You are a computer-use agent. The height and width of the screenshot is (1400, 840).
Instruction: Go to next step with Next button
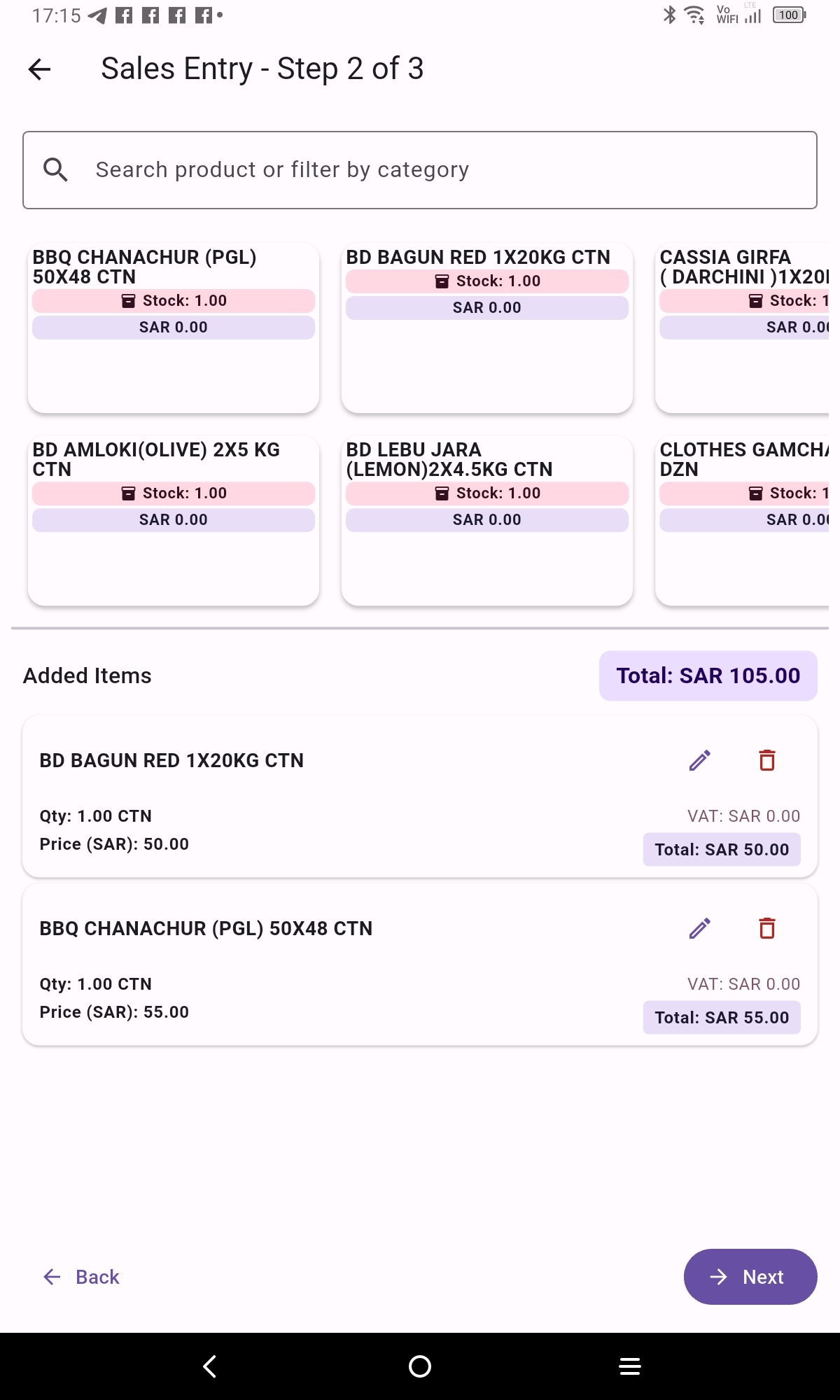coord(750,1277)
